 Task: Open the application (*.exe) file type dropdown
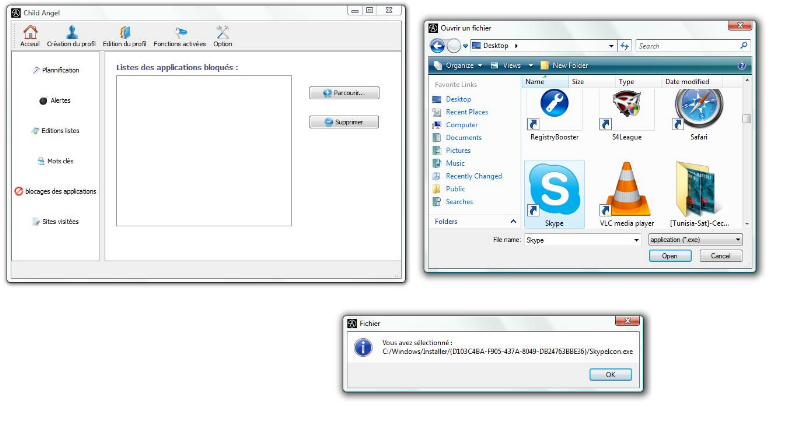click(695, 239)
